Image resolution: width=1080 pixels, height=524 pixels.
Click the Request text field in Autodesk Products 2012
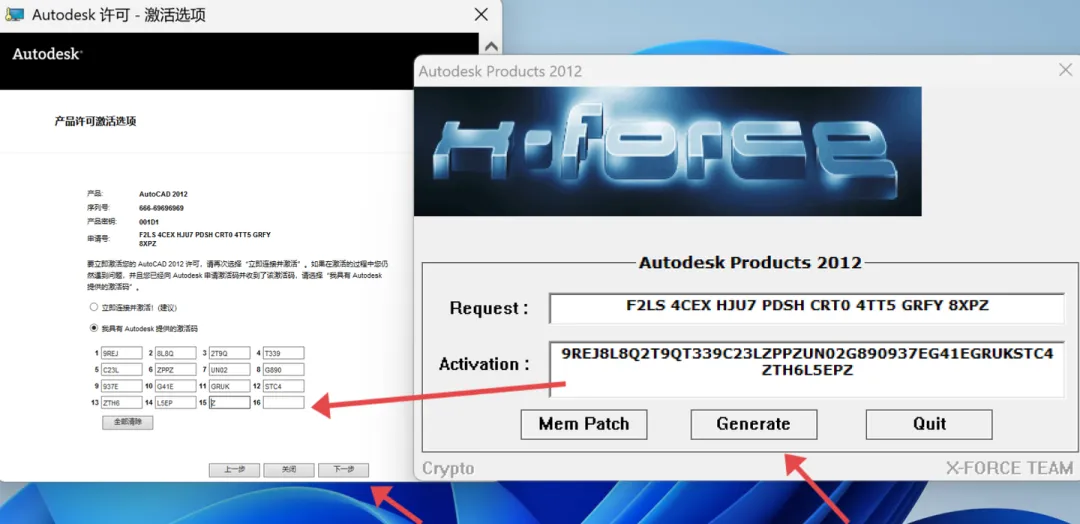tap(807, 308)
